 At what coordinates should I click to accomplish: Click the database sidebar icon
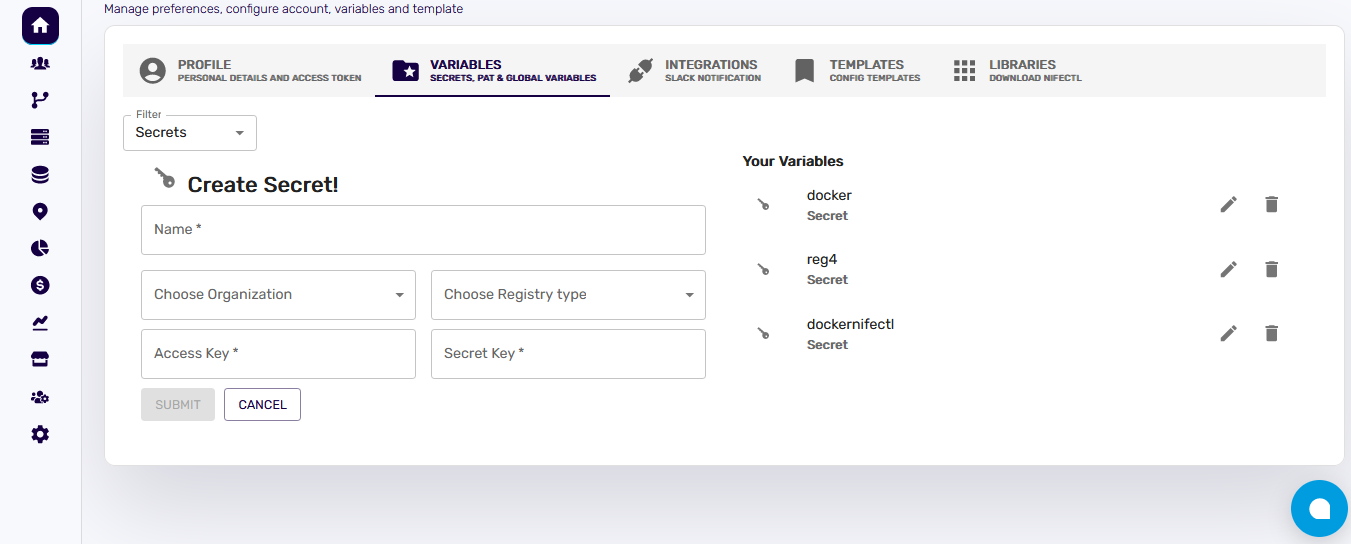[x=40, y=175]
